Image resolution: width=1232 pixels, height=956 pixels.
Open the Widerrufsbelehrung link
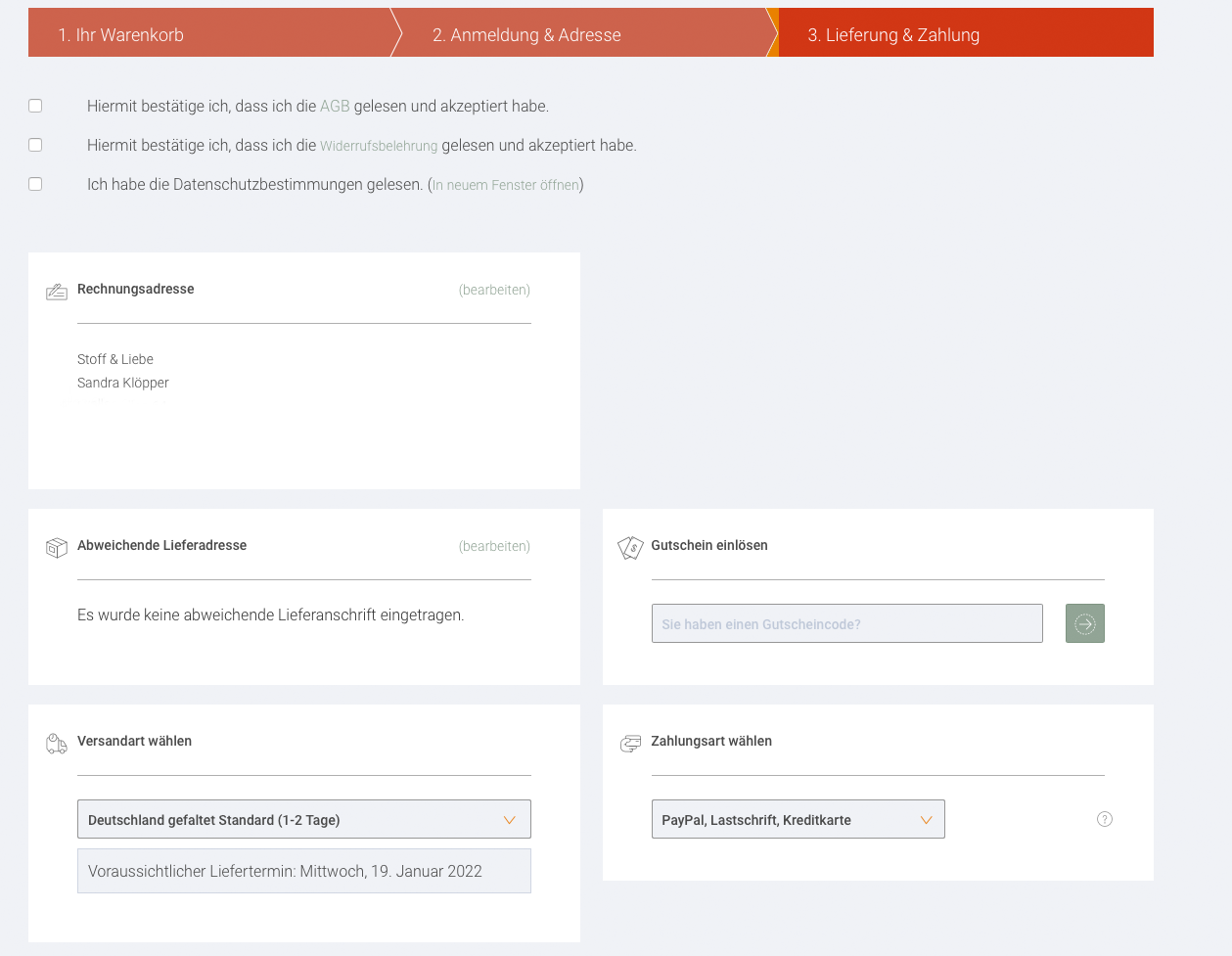[x=379, y=146]
